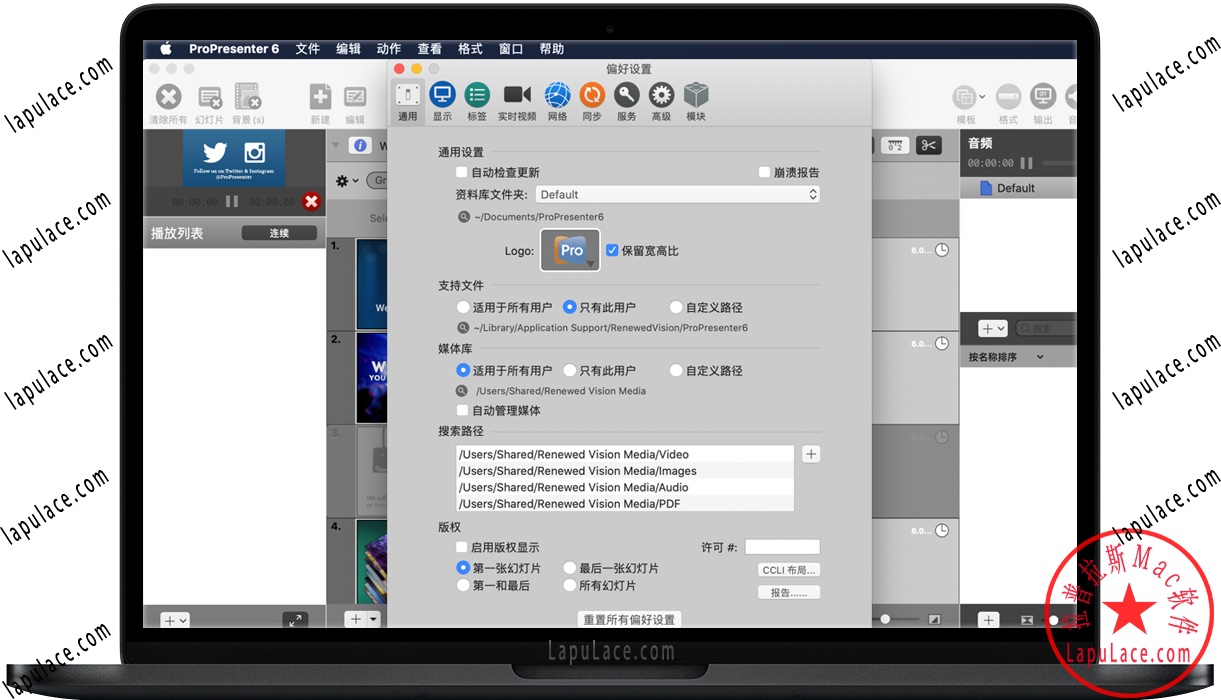Click the CCLI 布局 button

click(789, 570)
